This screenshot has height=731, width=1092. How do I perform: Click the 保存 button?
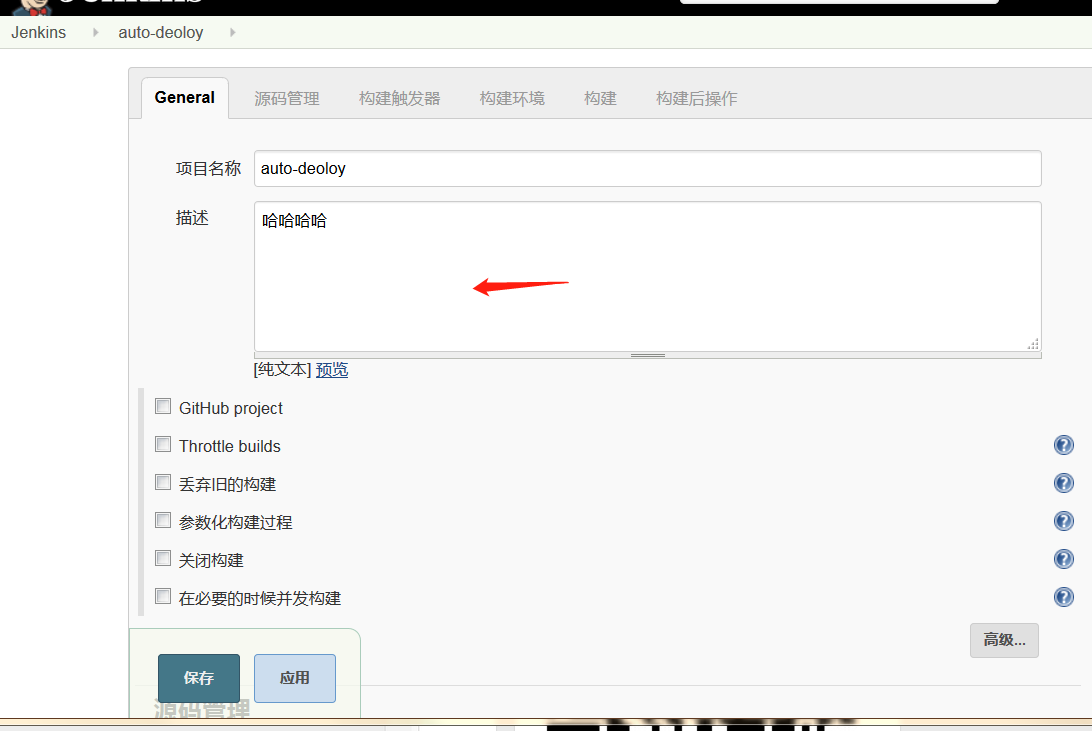[x=198, y=678]
